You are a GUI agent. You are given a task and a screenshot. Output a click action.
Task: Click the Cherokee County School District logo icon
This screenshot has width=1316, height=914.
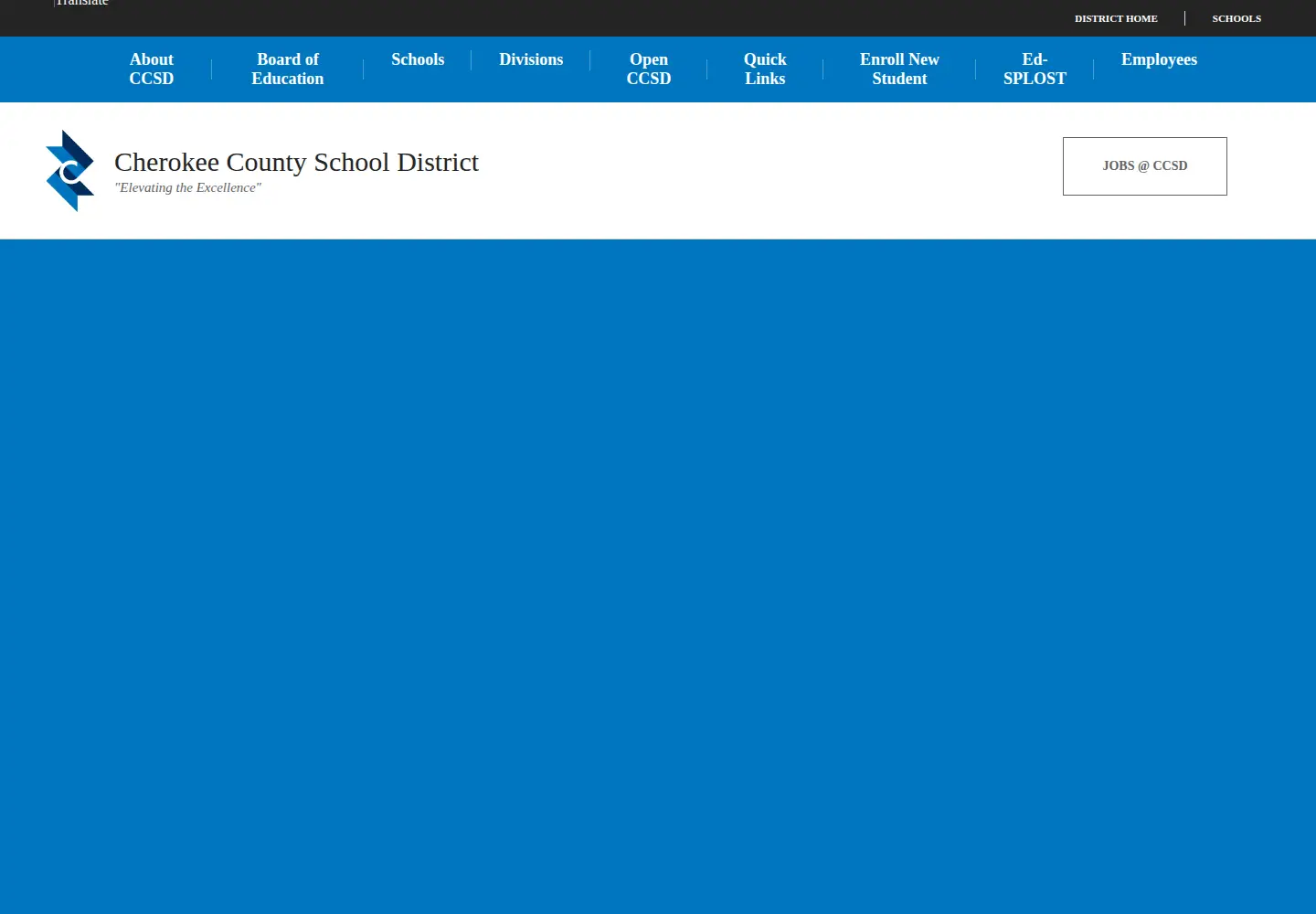[x=70, y=171]
